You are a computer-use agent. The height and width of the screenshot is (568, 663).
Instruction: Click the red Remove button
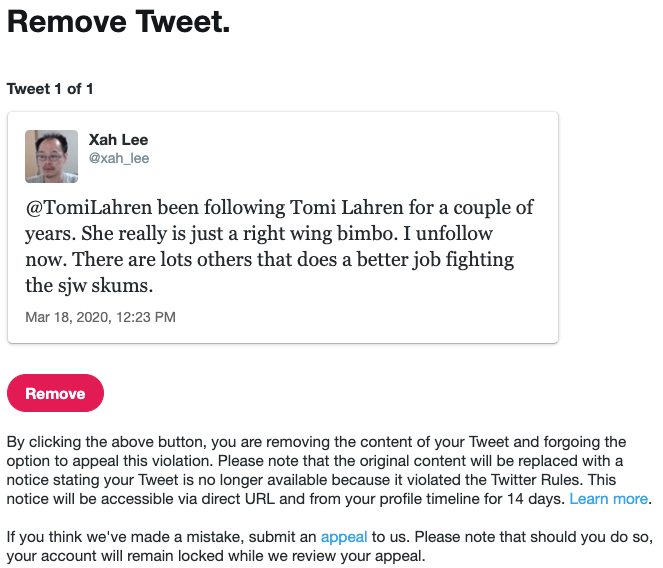click(x=55, y=393)
